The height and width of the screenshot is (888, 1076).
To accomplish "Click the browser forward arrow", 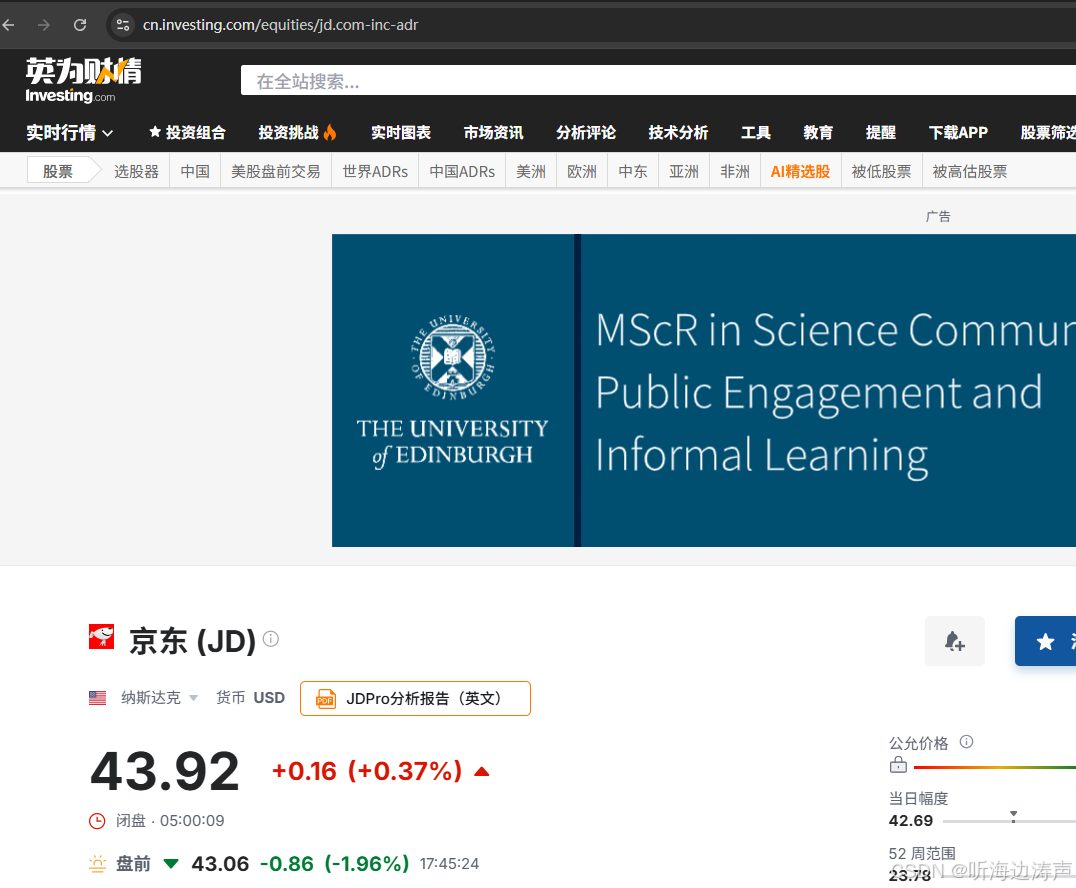I will coord(44,25).
